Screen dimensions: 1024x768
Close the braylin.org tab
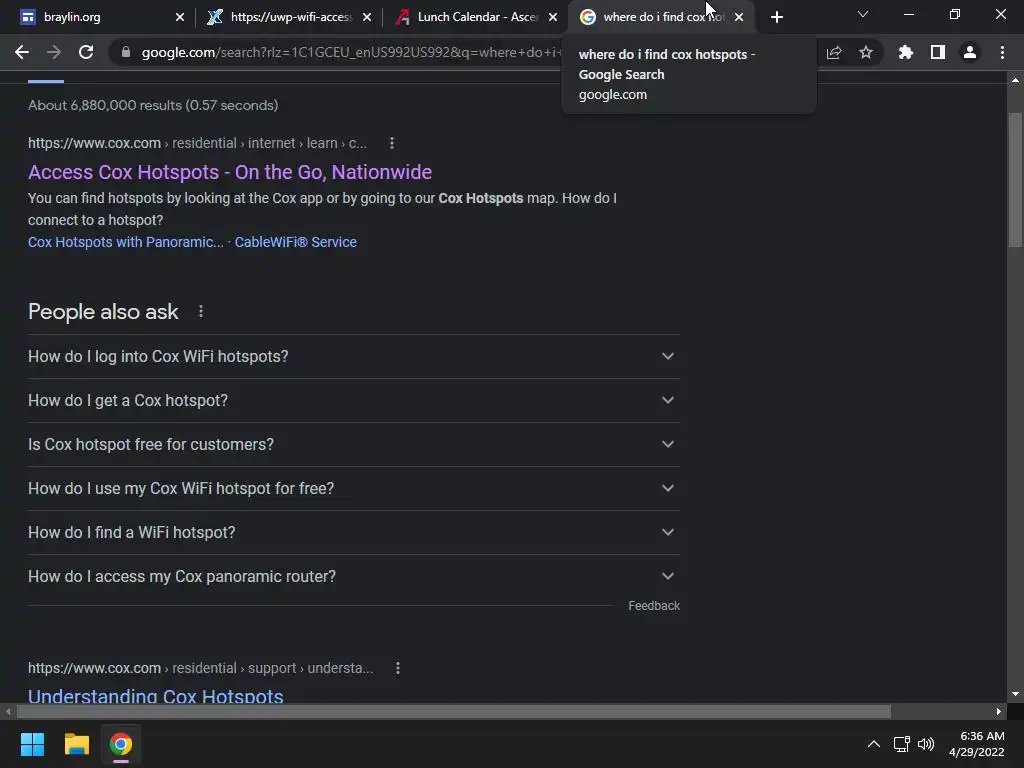tap(180, 17)
